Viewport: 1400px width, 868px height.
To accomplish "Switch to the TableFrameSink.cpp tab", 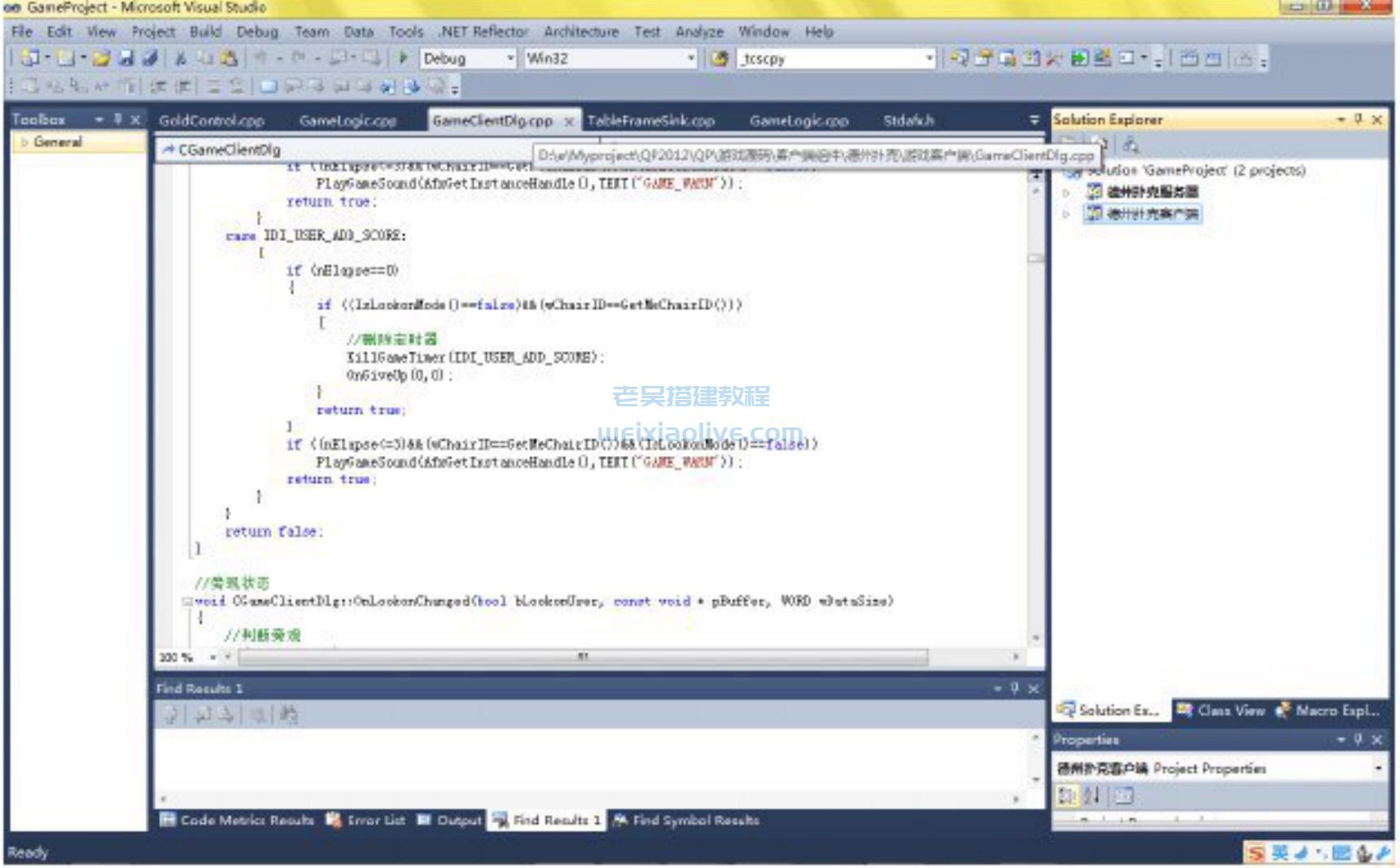I will [x=650, y=121].
